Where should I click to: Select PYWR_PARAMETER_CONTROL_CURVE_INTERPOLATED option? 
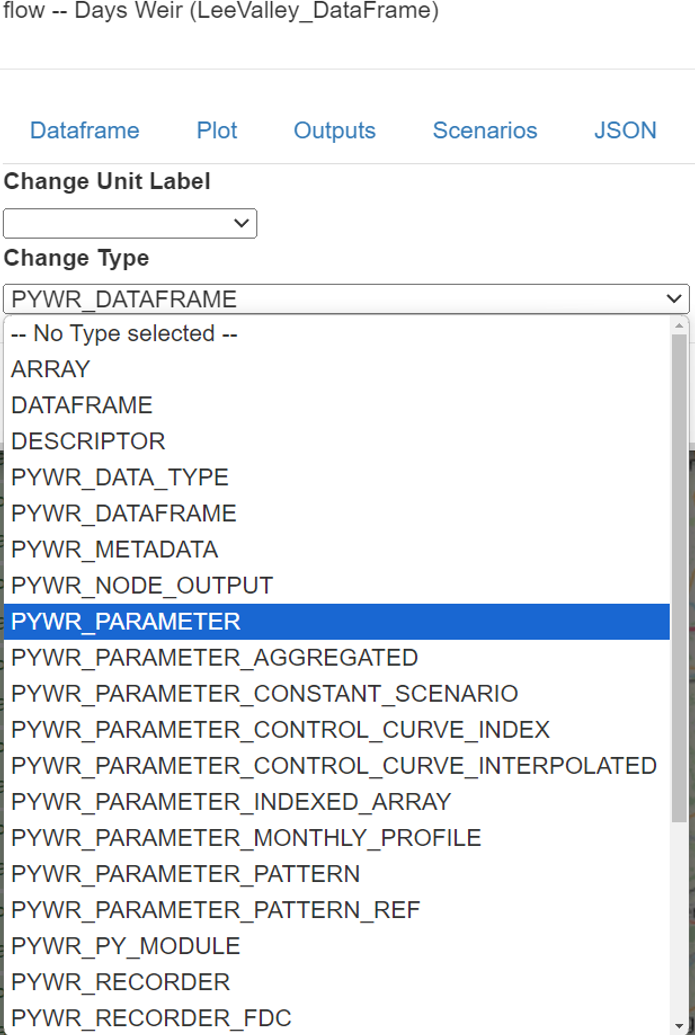click(334, 766)
